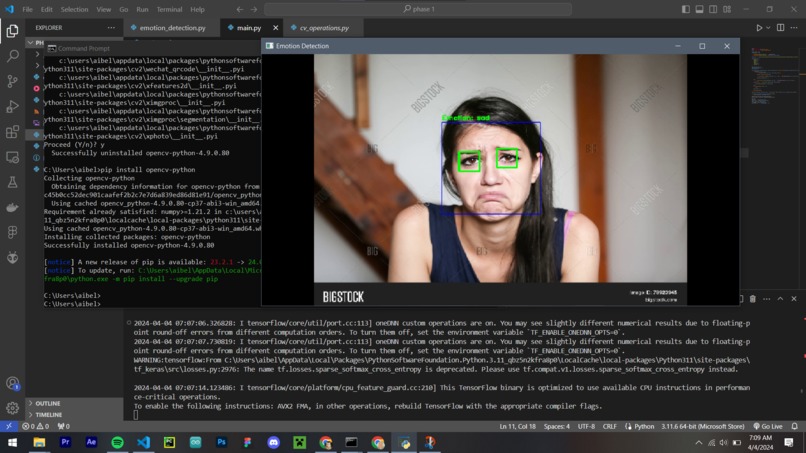This screenshot has height=453, width=806.
Task: Select language mode Python in status bar
Action: [644, 426]
